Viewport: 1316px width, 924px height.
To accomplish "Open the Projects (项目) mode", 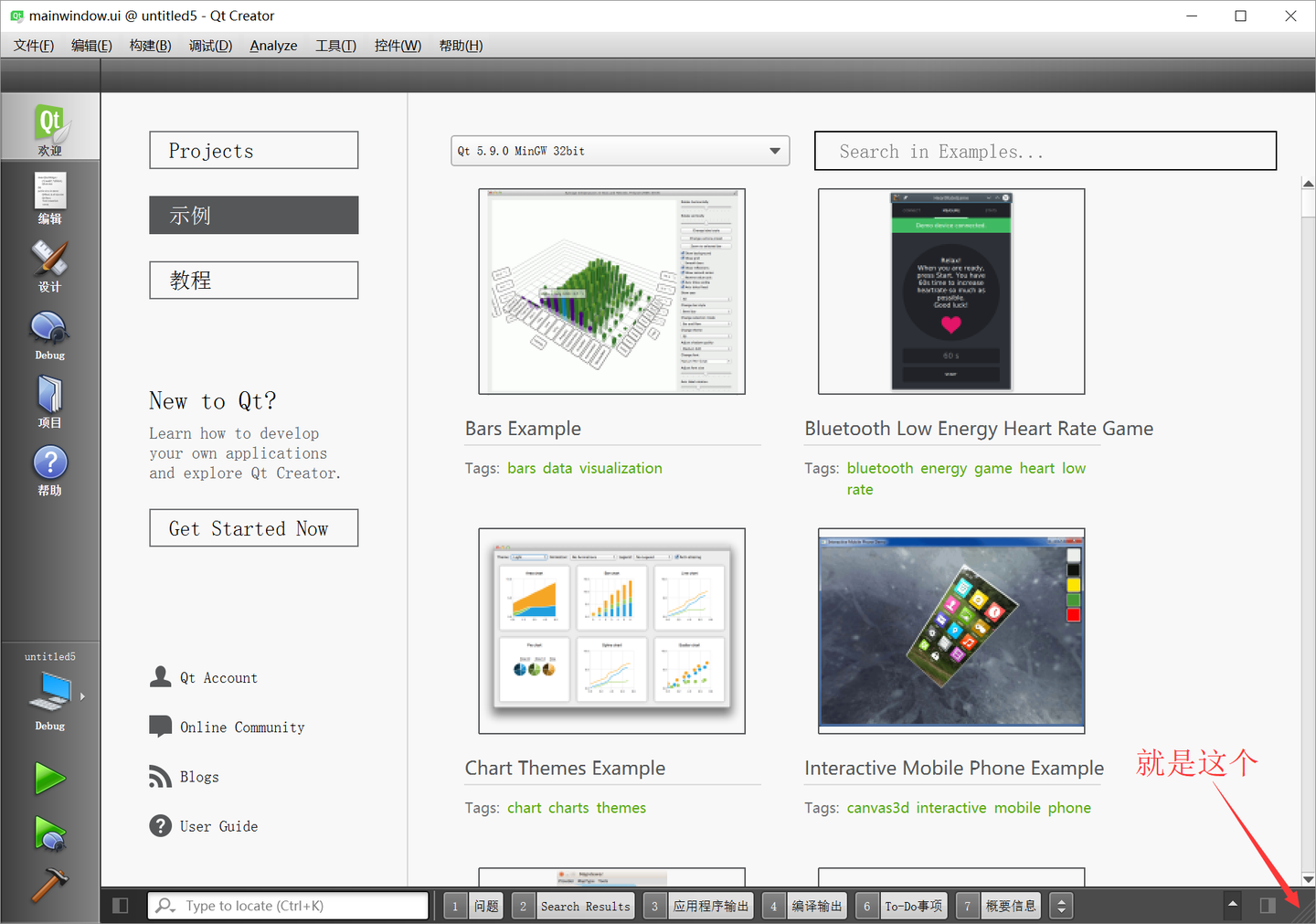I will 50,399.
